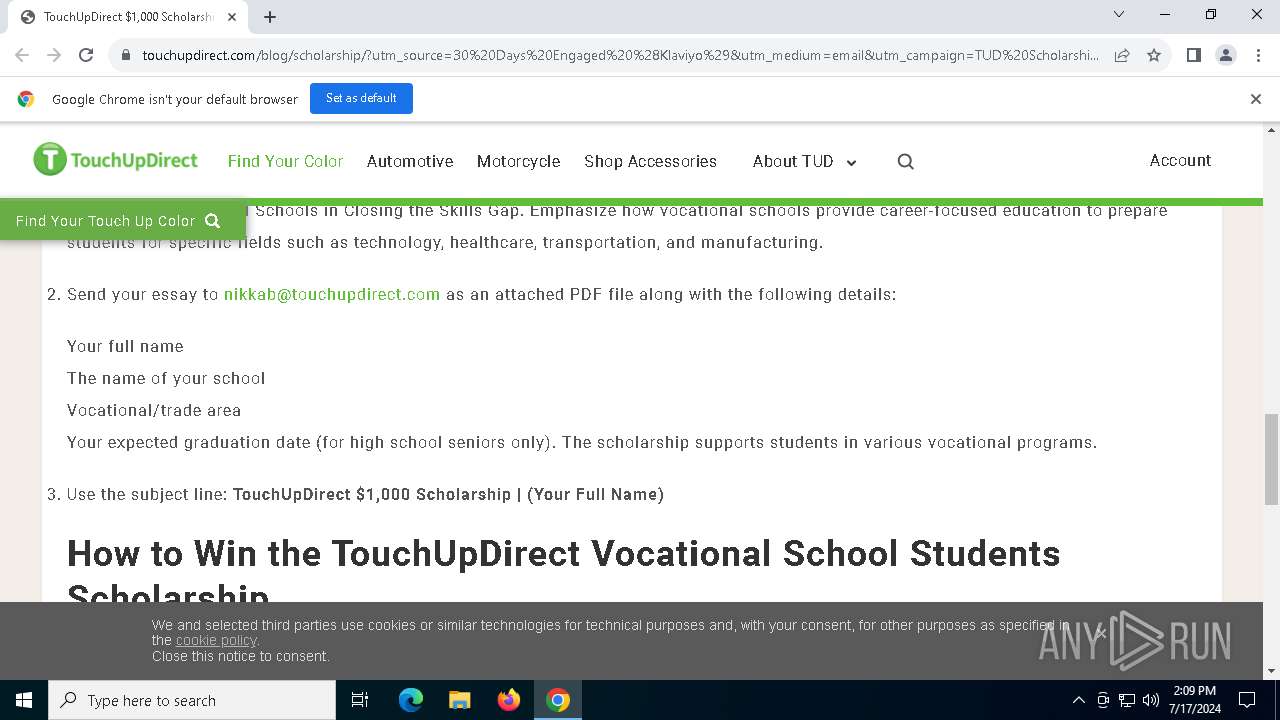
Task: Click the page's vertical scrollbar thumb
Action: [1271, 459]
